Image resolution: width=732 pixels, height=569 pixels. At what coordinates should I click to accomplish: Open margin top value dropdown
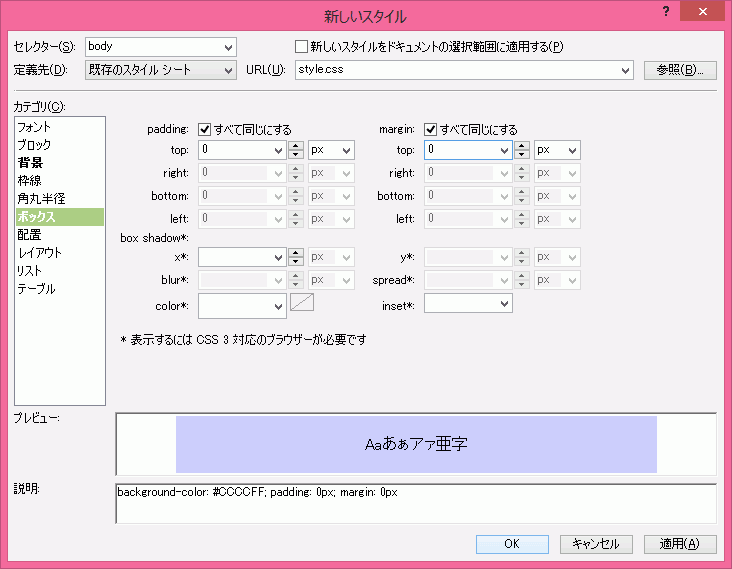click(x=504, y=150)
